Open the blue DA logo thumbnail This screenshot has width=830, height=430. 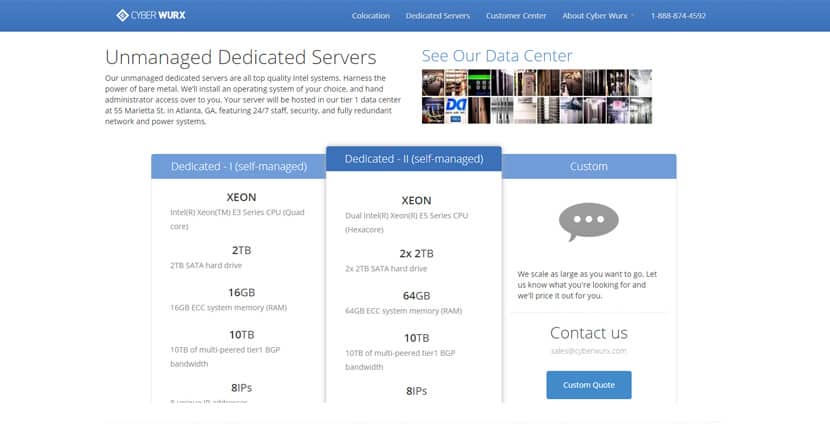(456, 110)
